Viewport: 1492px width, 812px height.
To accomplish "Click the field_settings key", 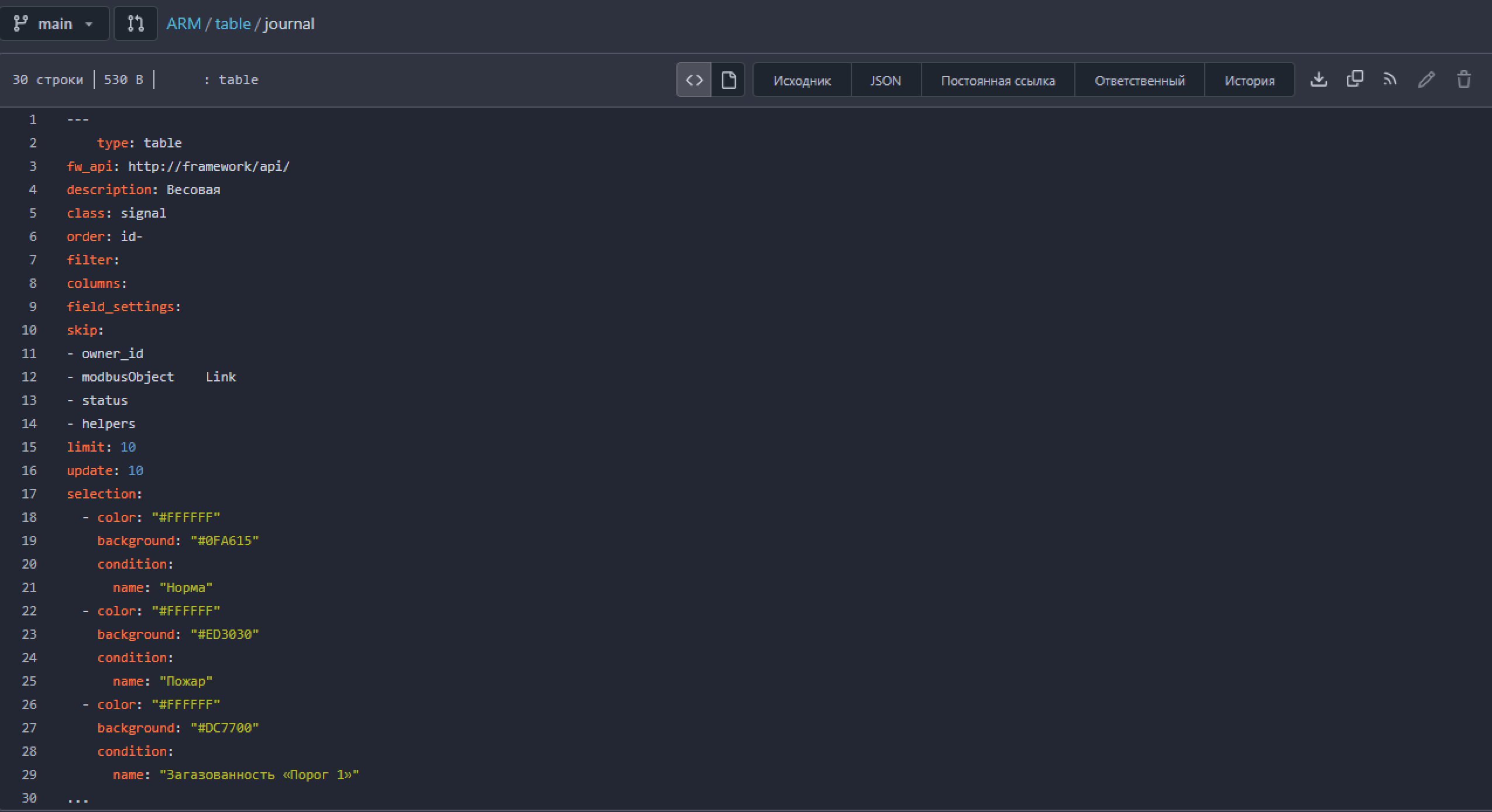I will pos(120,307).
